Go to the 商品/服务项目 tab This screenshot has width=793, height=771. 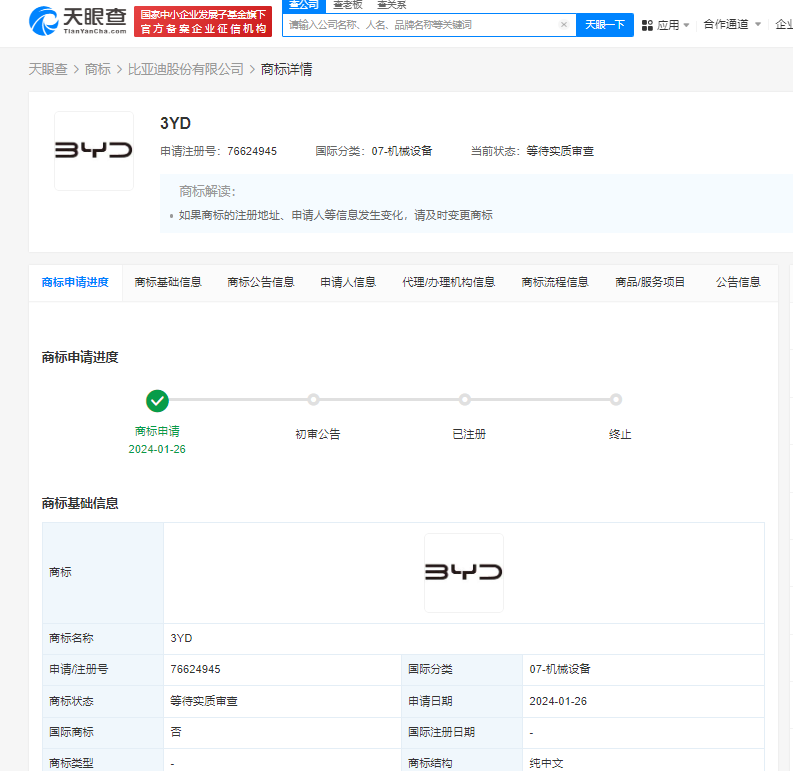coord(650,283)
